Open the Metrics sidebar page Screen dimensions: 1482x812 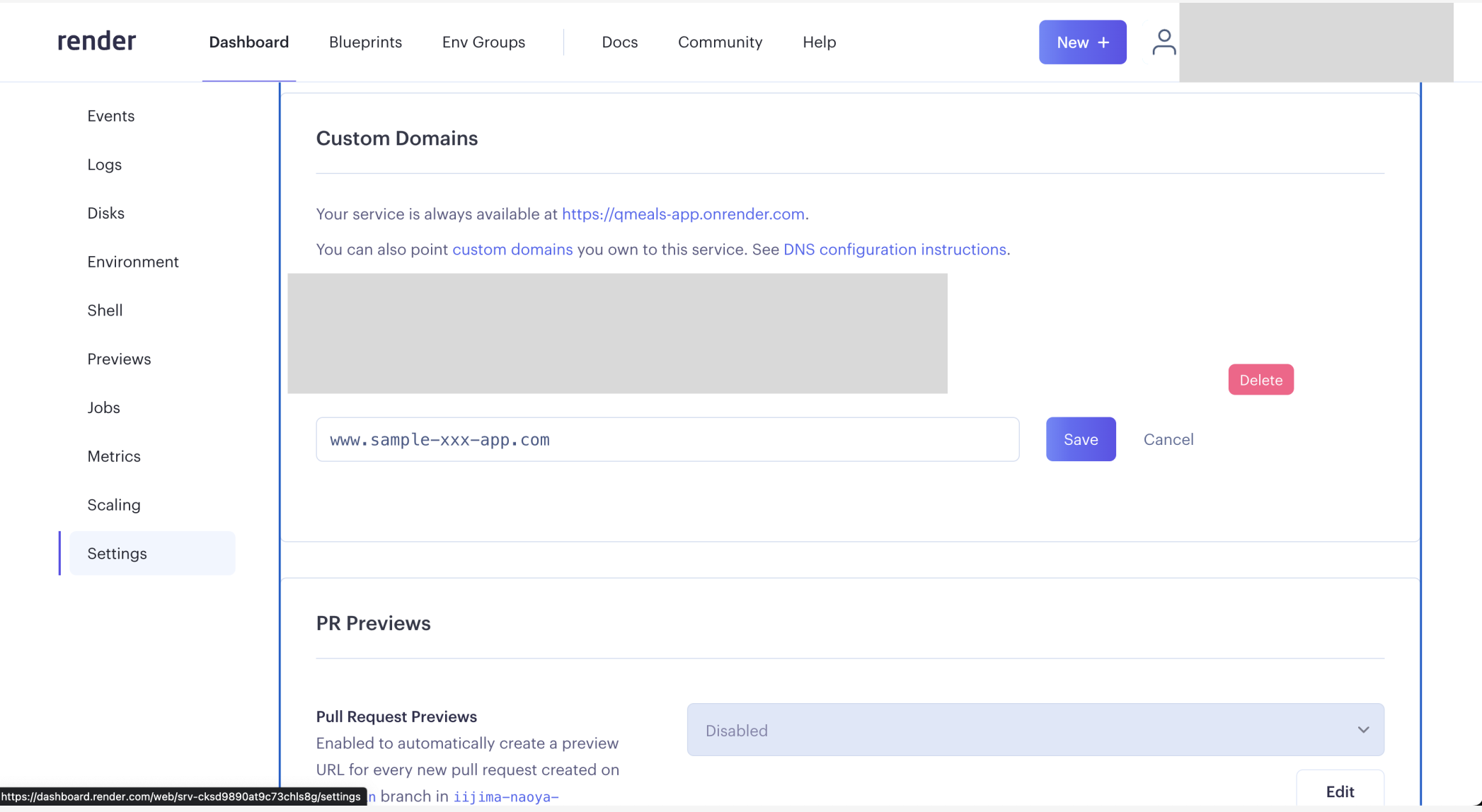[x=114, y=456]
